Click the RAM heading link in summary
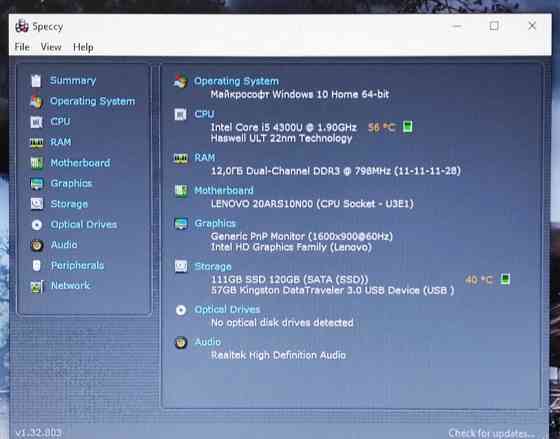This screenshot has width=560, height=439. [205, 158]
